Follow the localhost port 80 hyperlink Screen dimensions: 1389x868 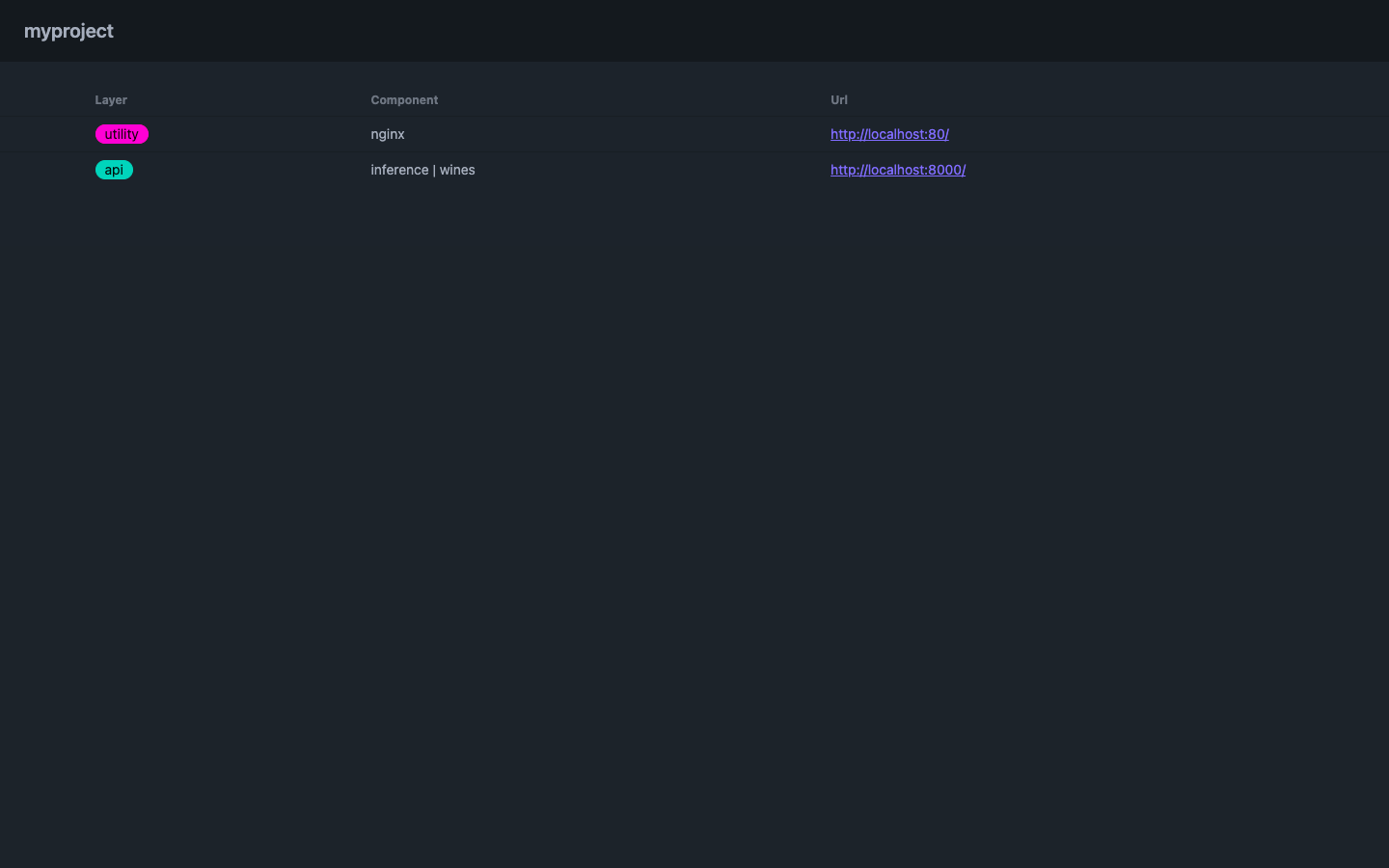pos(889,134)
